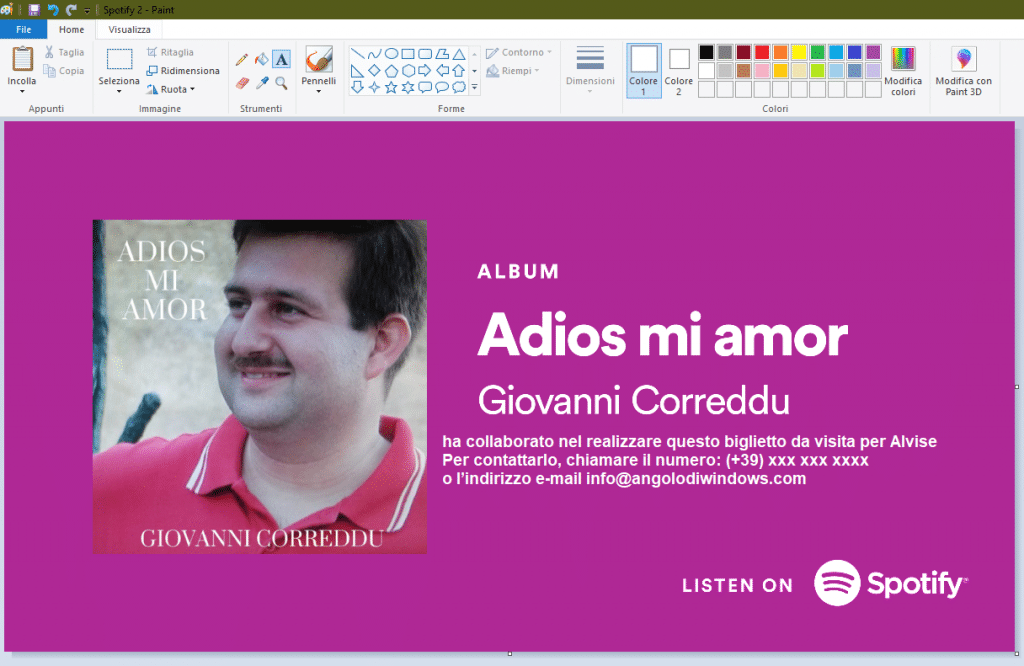Viewport: 1024px width, 666px height.
Task: Choose the Pentagon shape
Action: pos(391,71)
